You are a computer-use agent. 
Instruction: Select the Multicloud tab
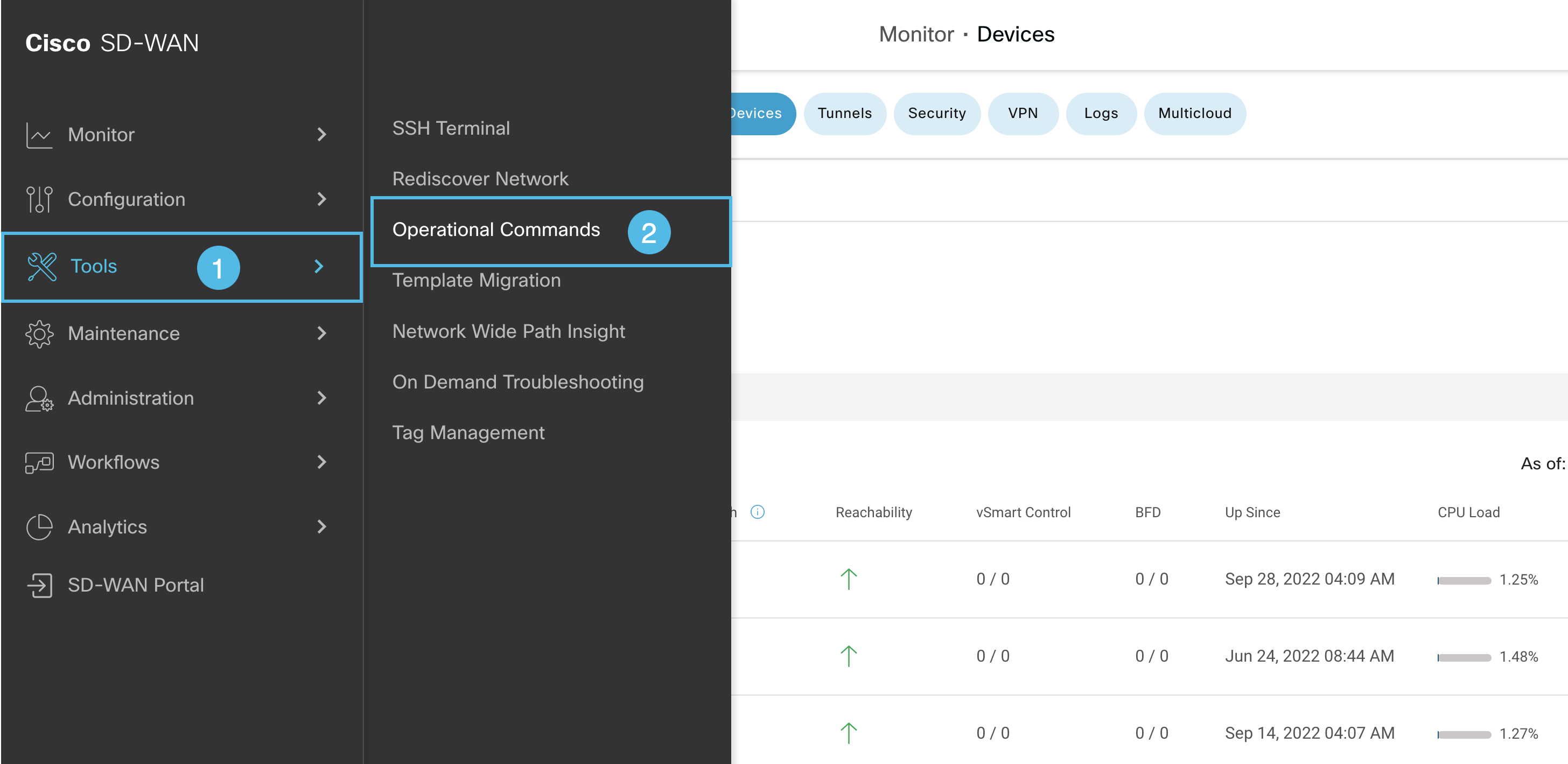(x=1195, y=113)
